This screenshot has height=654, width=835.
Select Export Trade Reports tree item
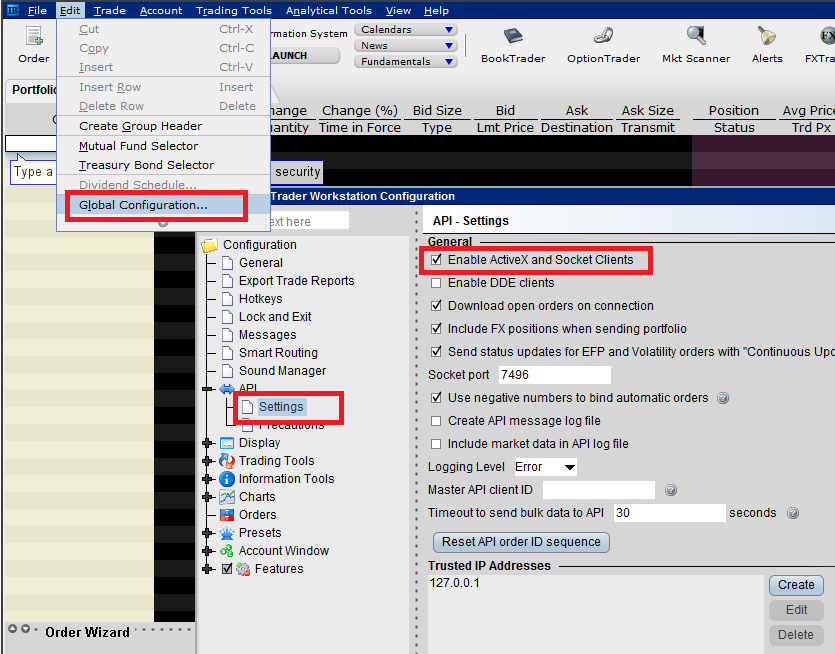click(296, 281)
